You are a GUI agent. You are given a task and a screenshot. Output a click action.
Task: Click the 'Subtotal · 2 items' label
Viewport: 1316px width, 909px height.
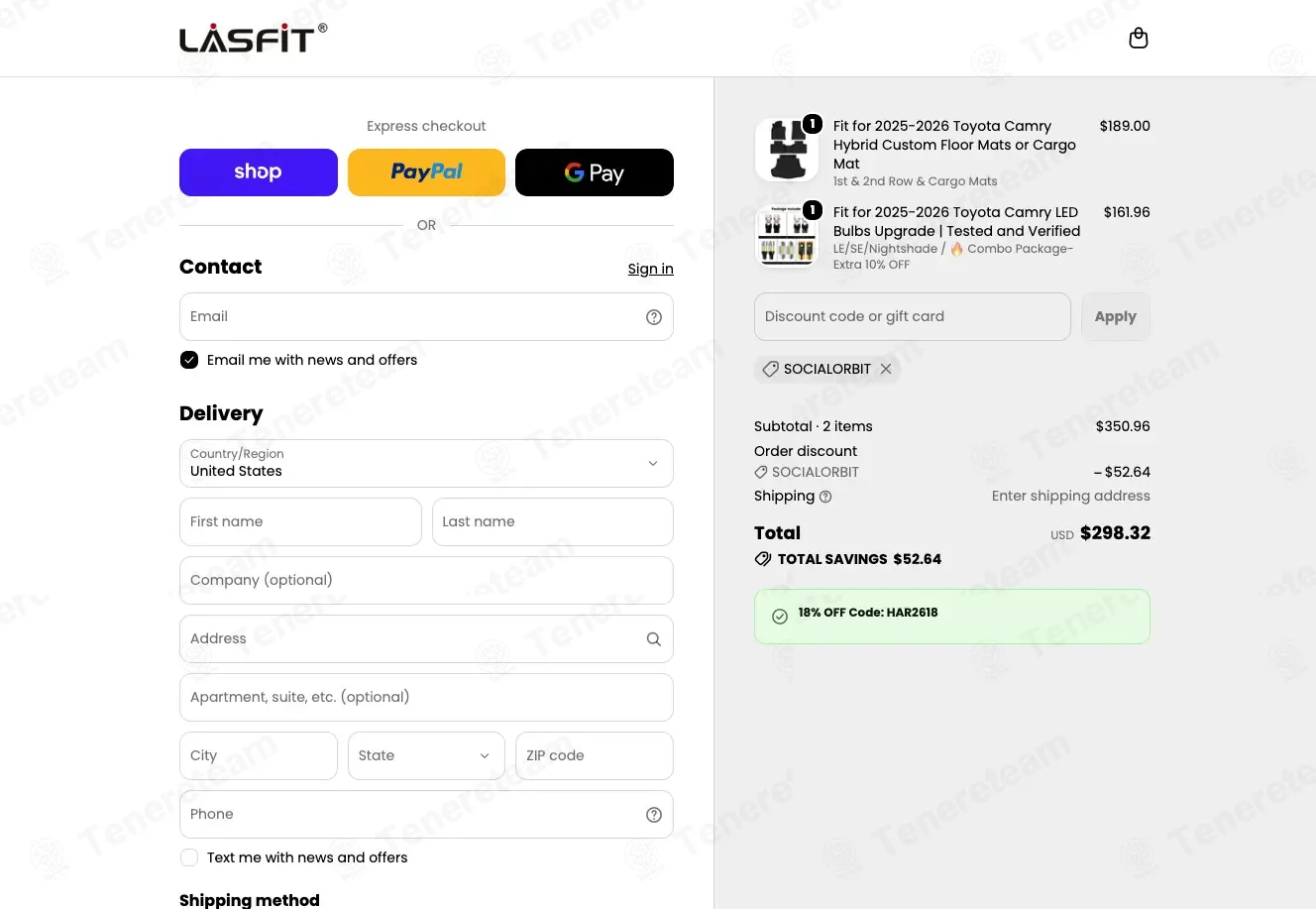tap(814, 427)
